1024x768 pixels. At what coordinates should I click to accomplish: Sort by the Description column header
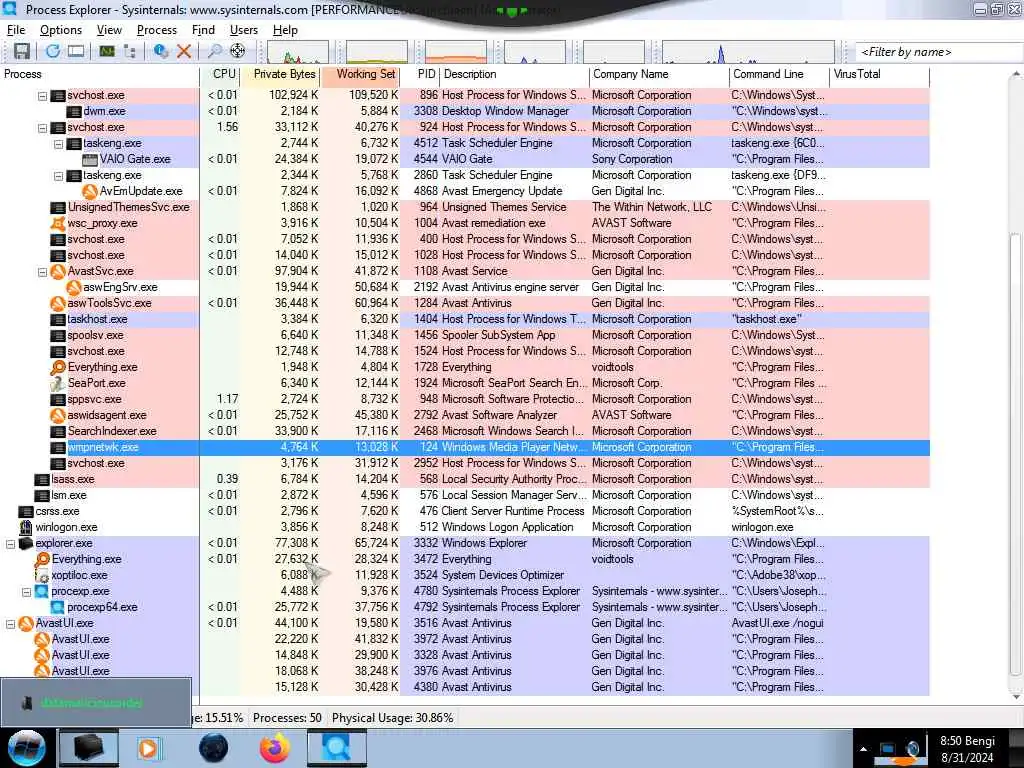click(515, 74)
